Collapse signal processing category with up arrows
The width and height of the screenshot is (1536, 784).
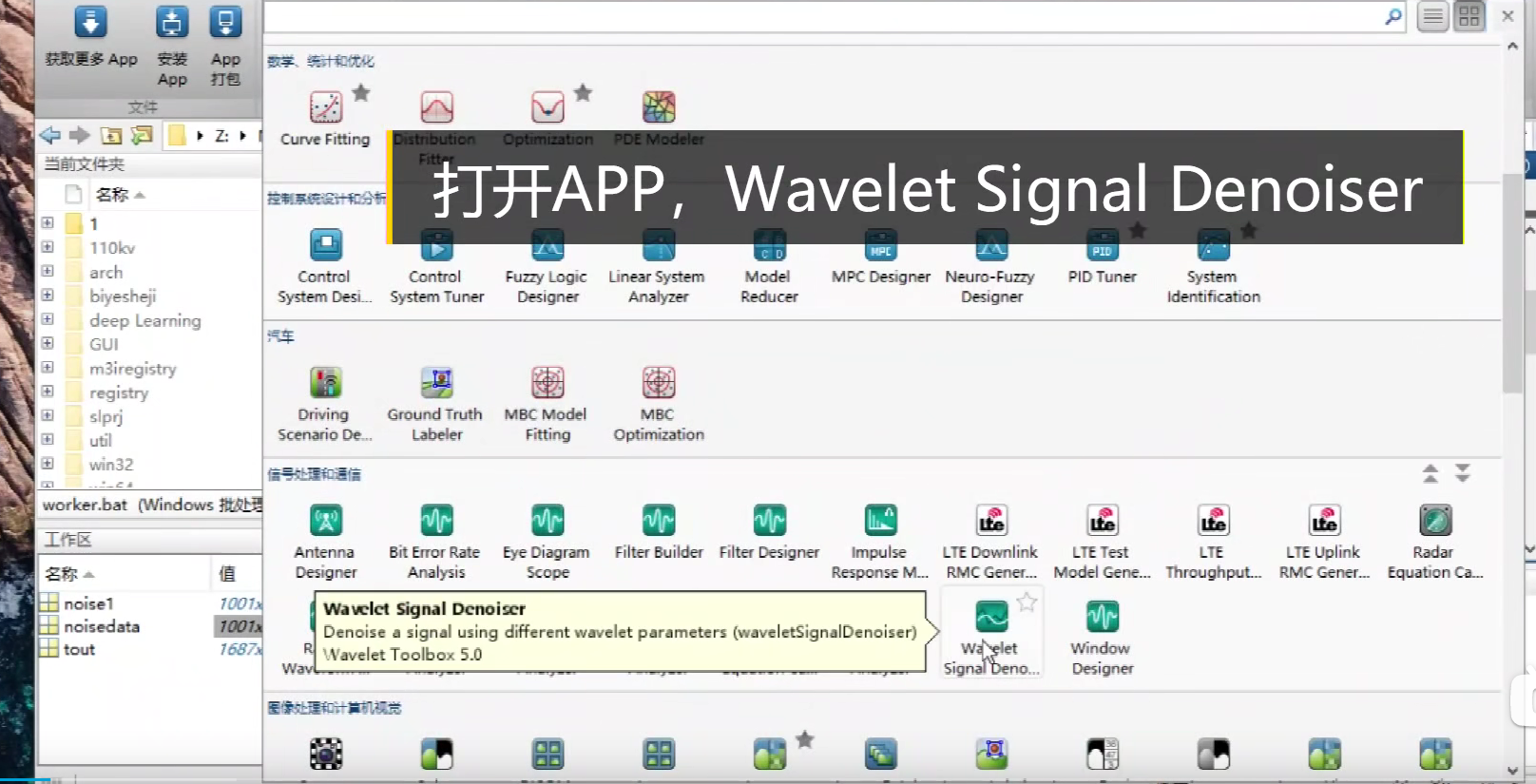tap(1430, 473)
